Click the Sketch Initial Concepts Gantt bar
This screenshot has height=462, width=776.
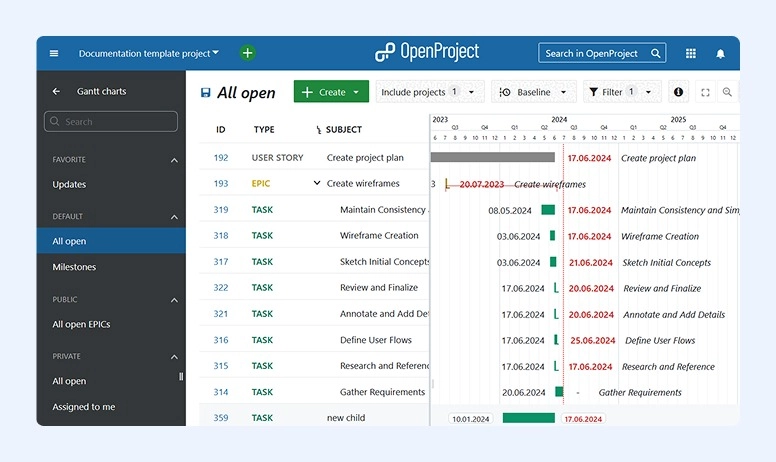coord(553,262)
